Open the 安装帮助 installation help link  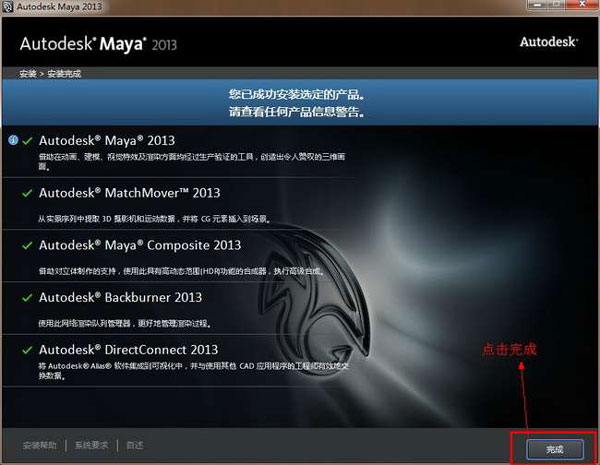pos(40,445)
